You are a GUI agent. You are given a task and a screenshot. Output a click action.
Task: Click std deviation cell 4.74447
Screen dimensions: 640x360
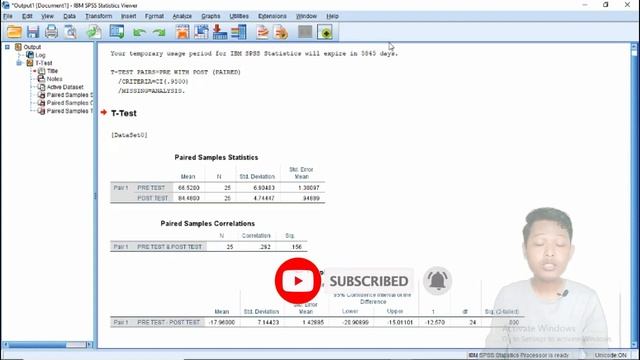click(x=264, y=198)
